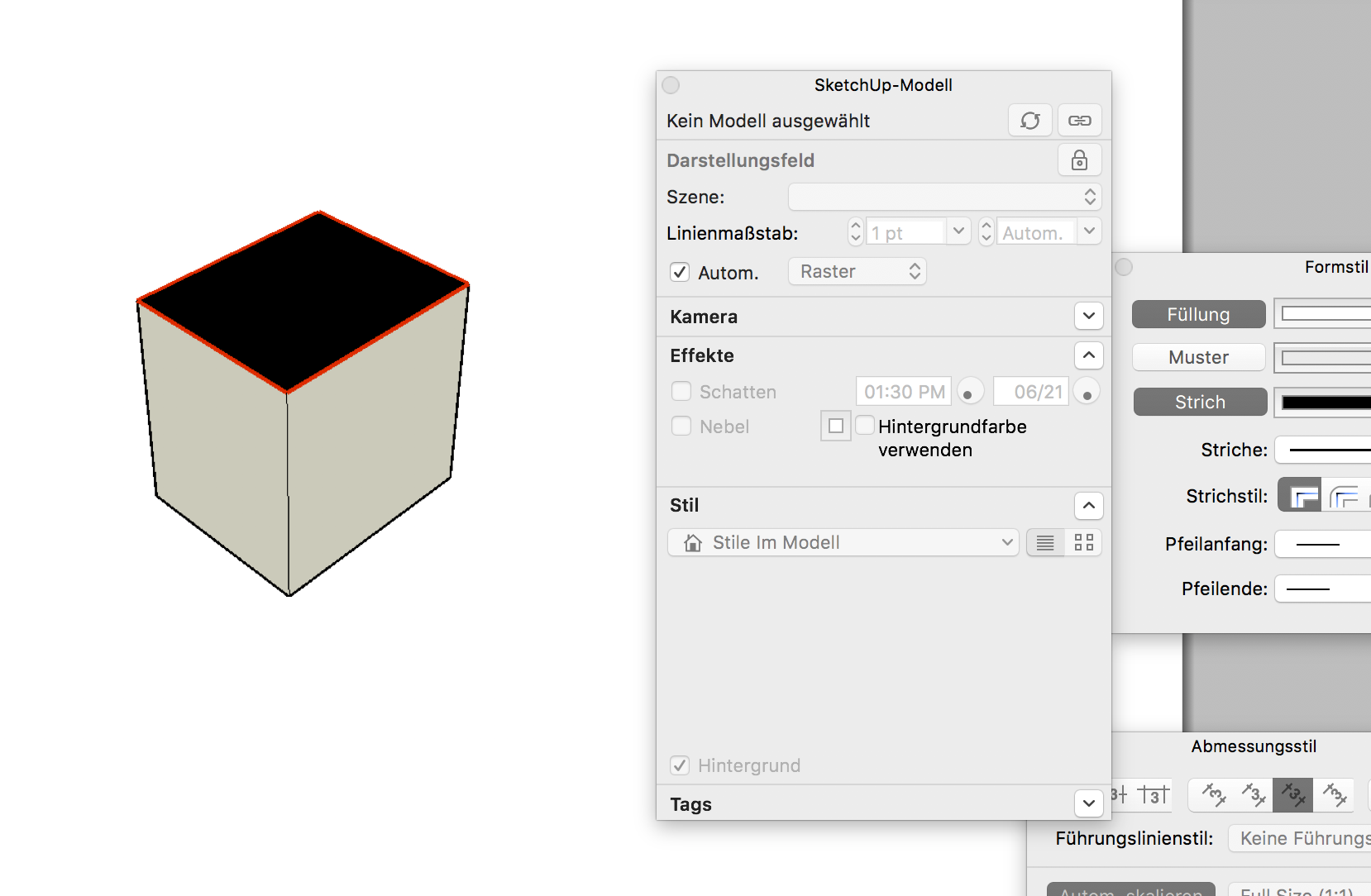Enable Hintergrundfarbe verwenden checkbox
This screenshot has width=1371, height=896.
pos(865,426)
